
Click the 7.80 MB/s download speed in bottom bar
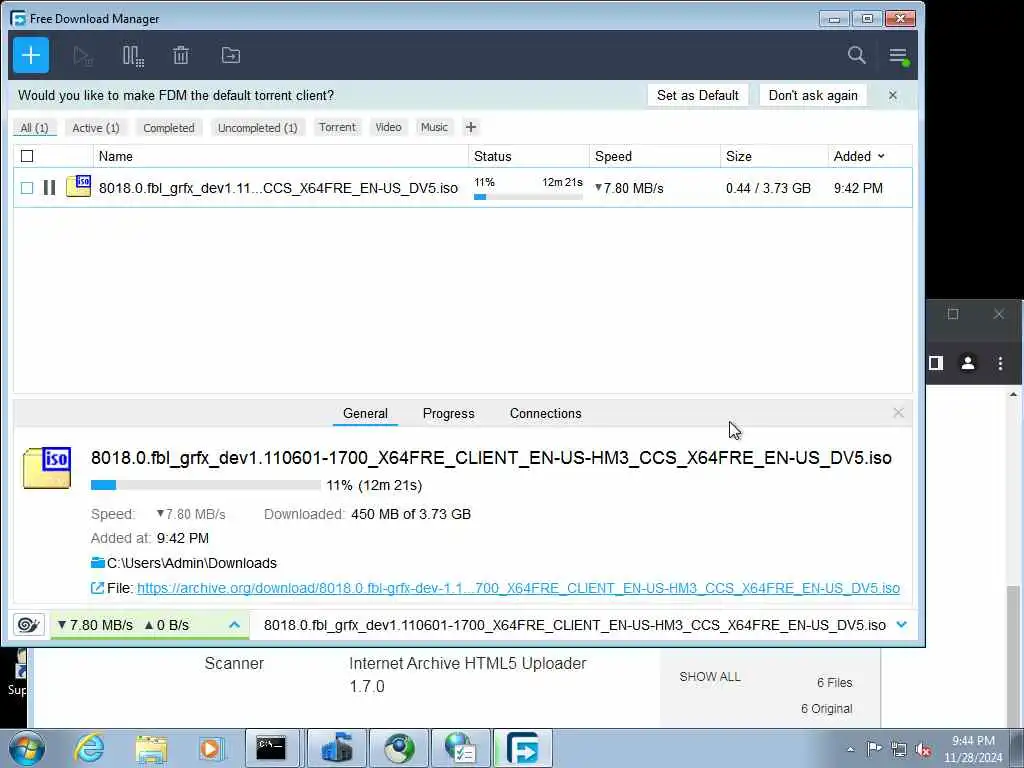coord(95,625)
